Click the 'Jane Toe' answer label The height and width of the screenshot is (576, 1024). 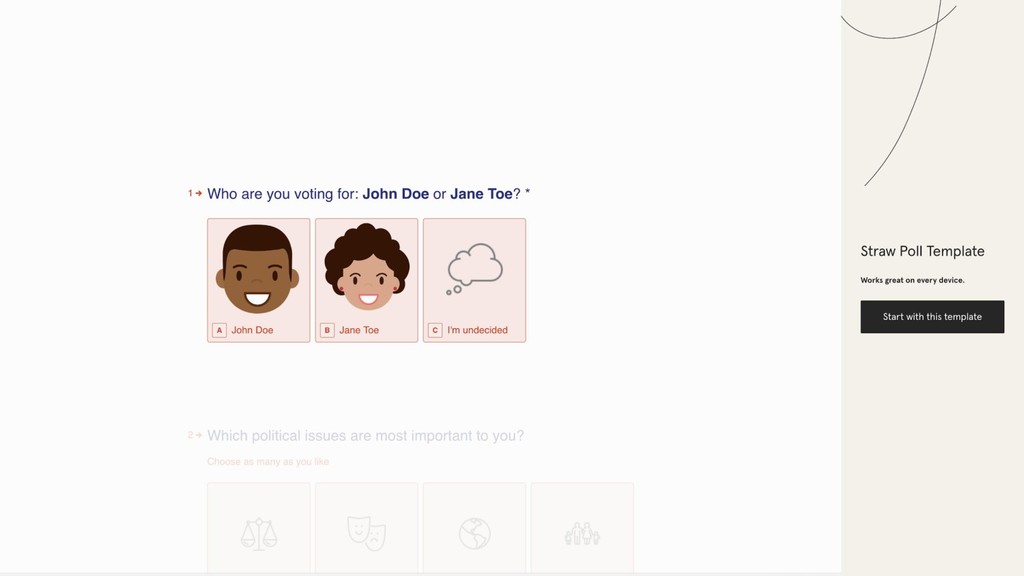(x=359, y=330)
